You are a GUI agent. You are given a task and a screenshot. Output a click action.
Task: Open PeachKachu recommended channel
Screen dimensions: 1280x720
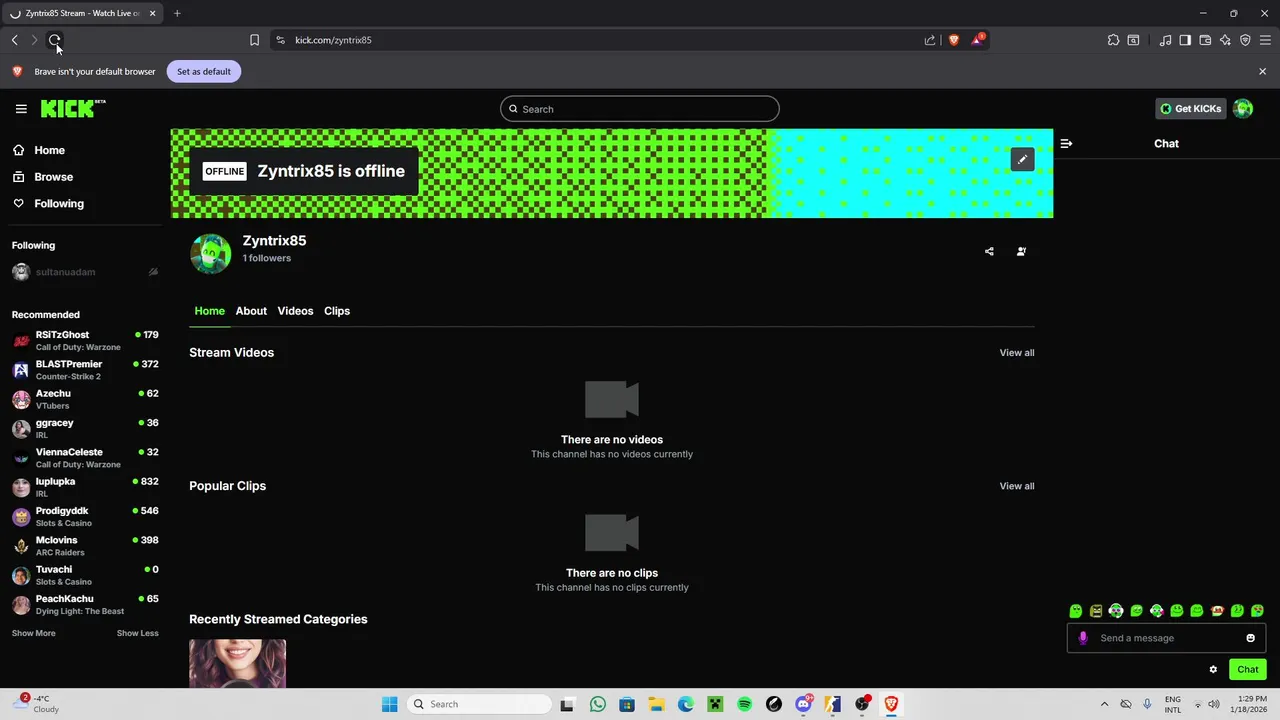(x=85, y=604)
